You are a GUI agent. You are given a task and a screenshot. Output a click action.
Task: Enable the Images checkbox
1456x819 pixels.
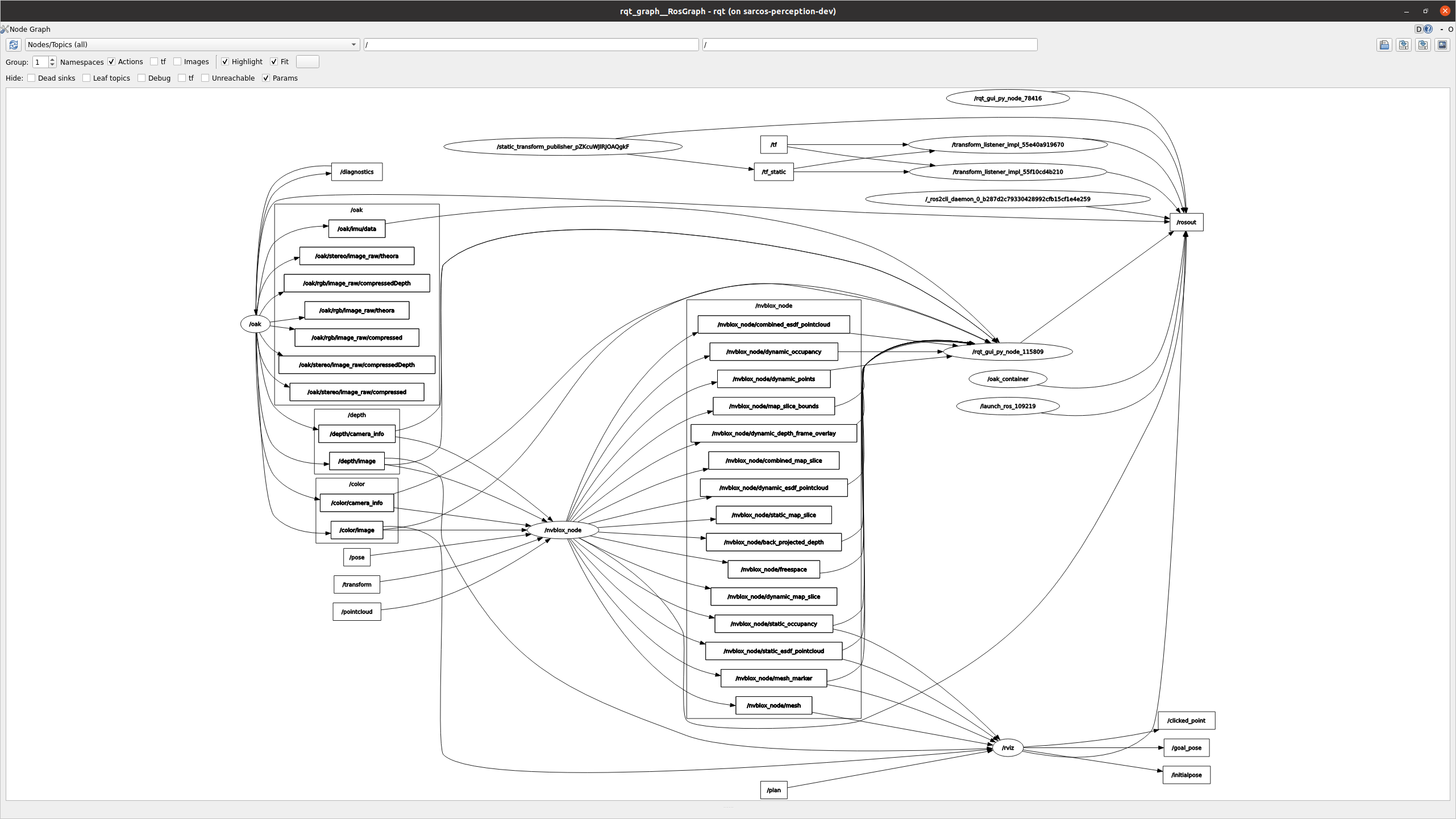click(177, 61)
